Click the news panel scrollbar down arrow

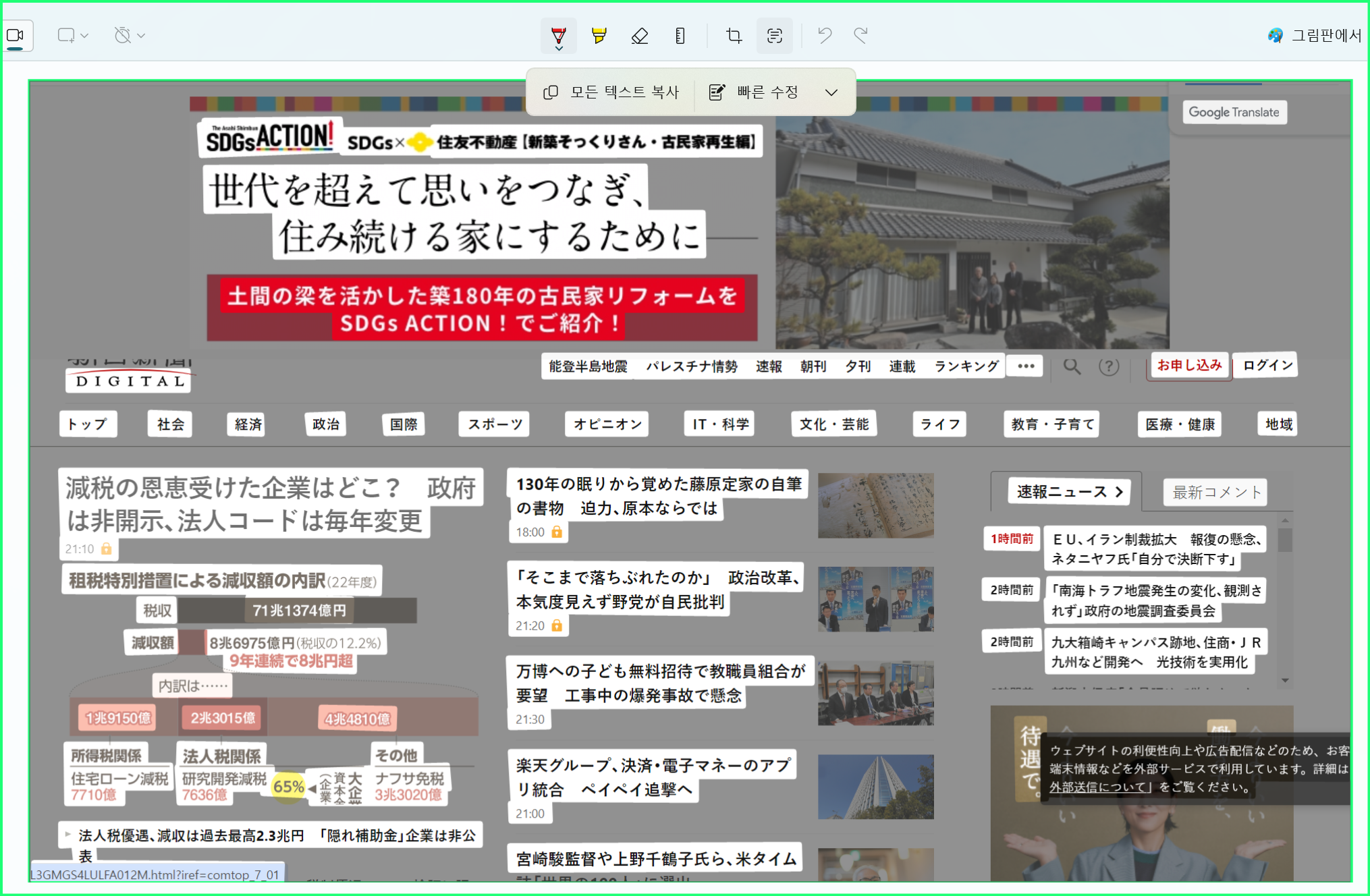1285,680
